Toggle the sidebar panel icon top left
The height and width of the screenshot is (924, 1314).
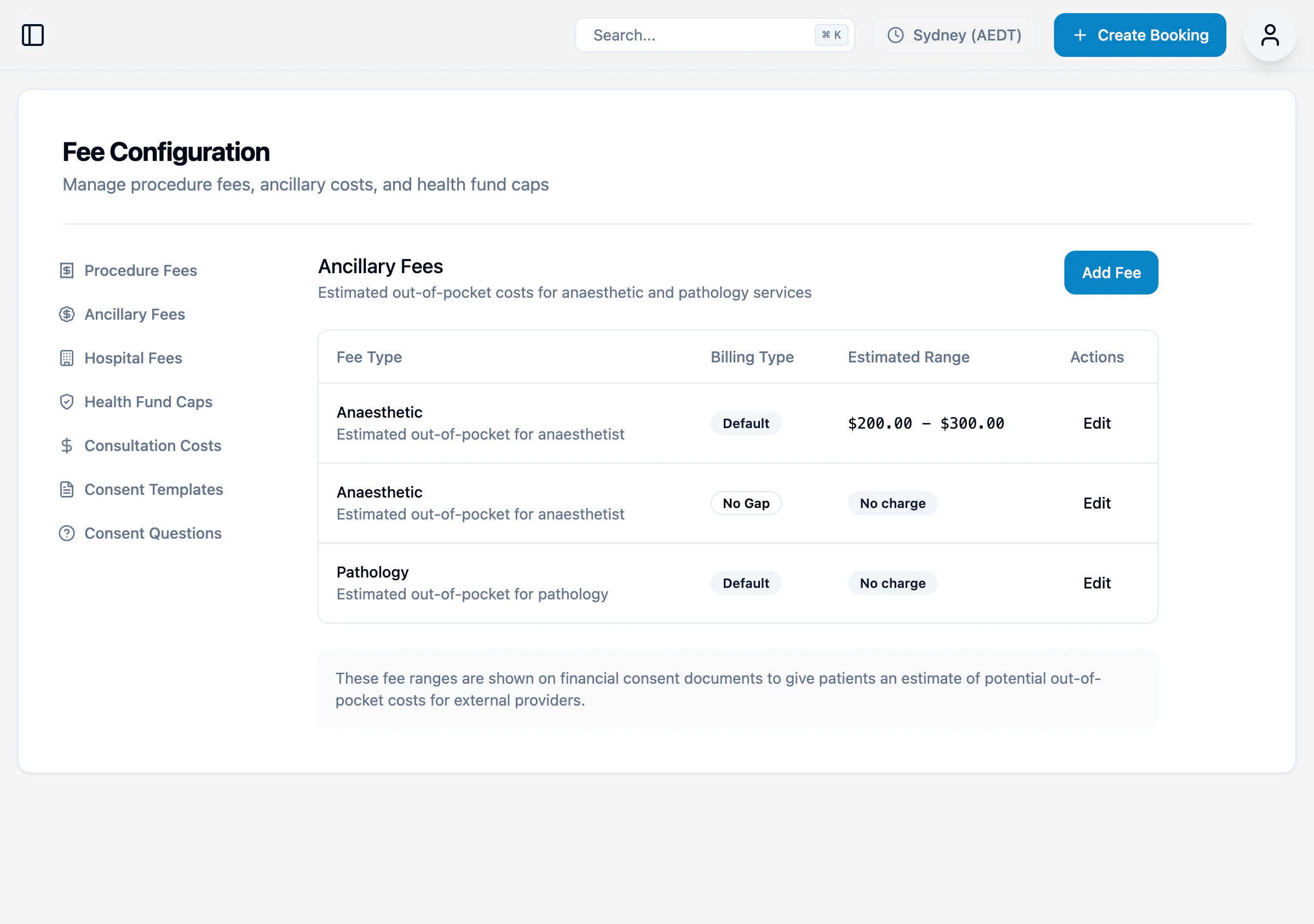click(x=33, y=35)
